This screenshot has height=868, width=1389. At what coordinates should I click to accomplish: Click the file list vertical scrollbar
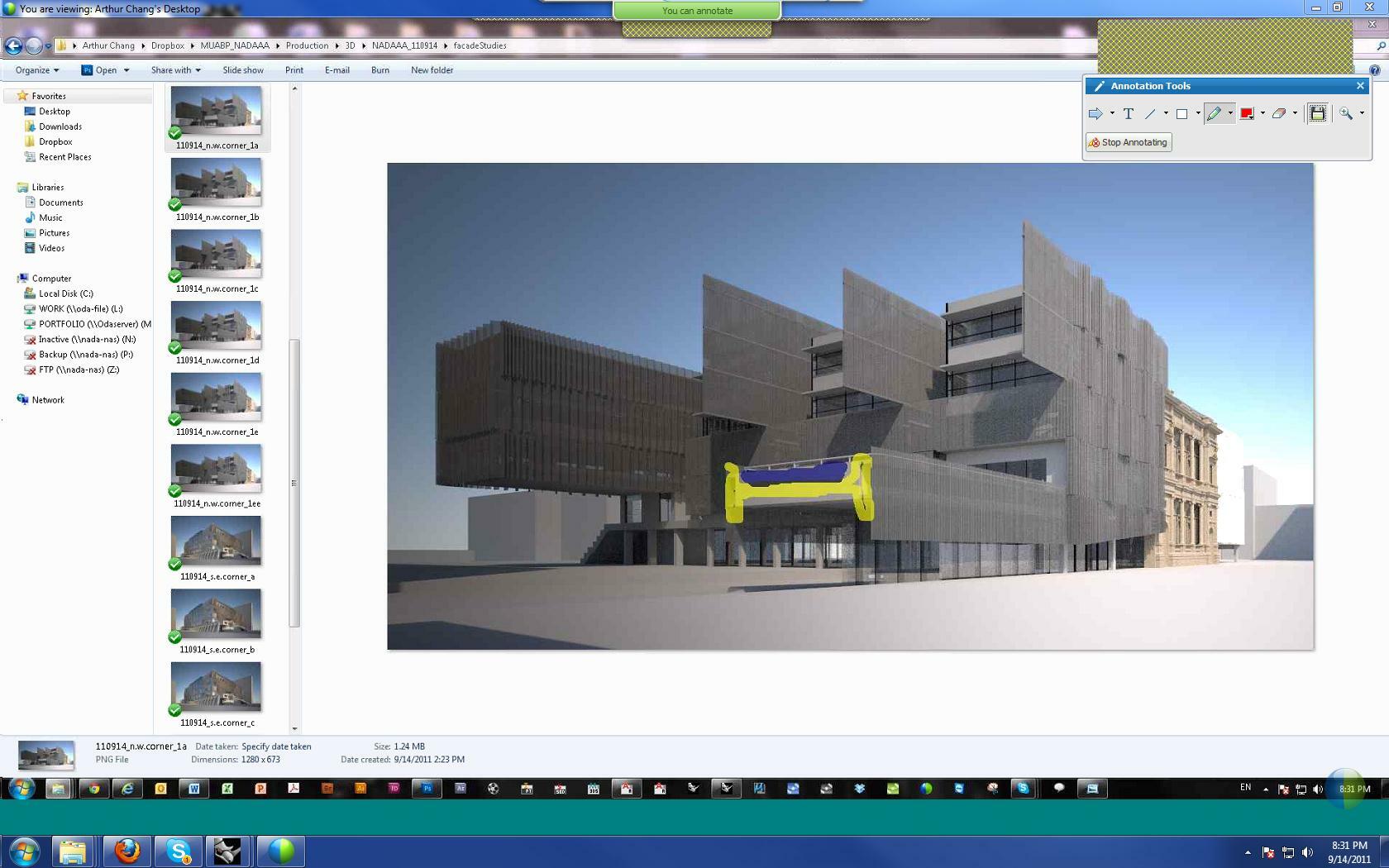(x=294, y=483)
